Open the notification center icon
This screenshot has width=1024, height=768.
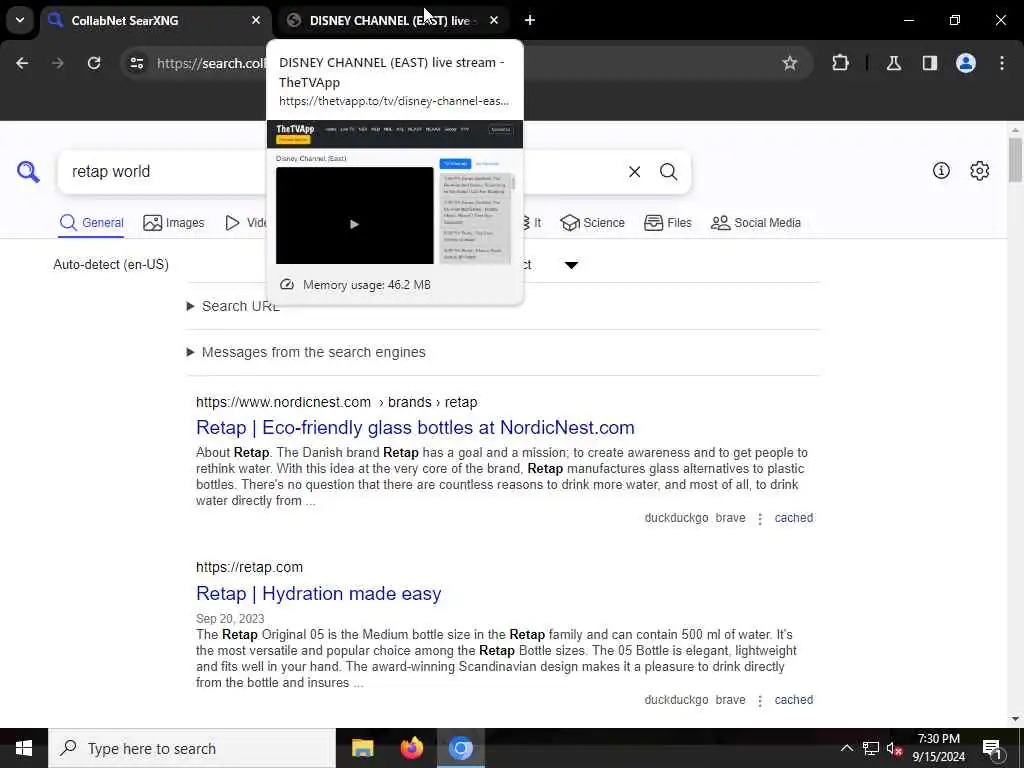coord(992,748)
